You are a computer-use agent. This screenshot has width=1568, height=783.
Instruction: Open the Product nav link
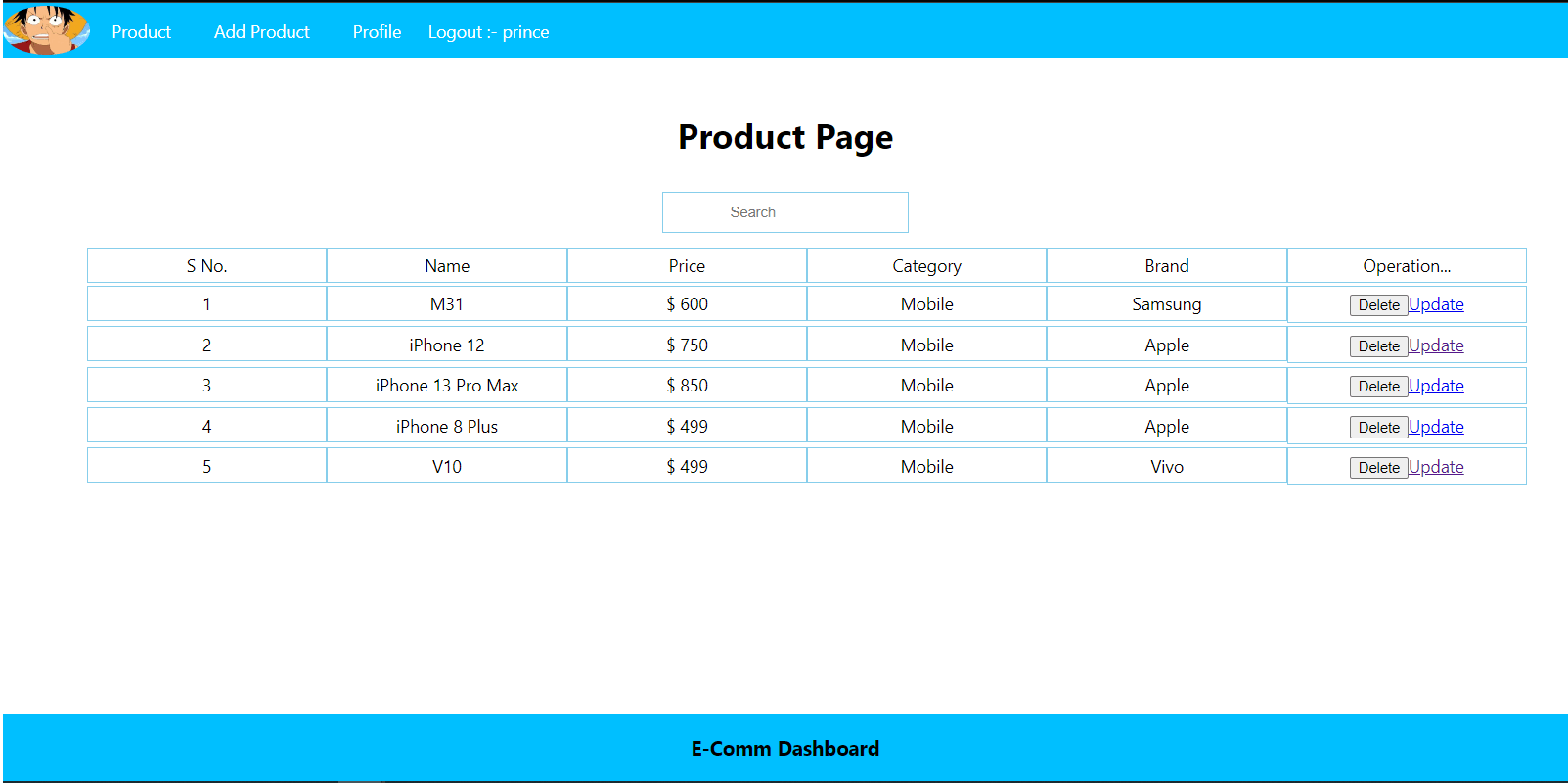pos(141,32)
